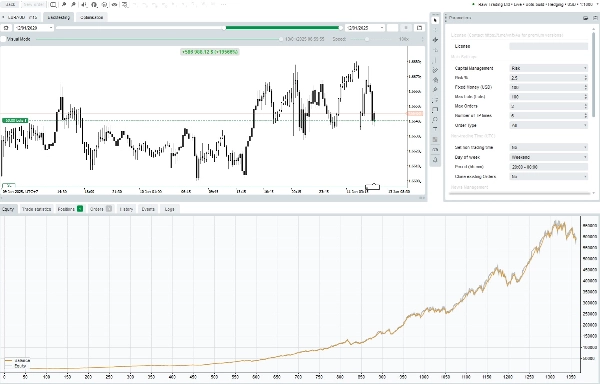600x384 pixels.
Task: Open the Logs tab
Action: [170, 209]
